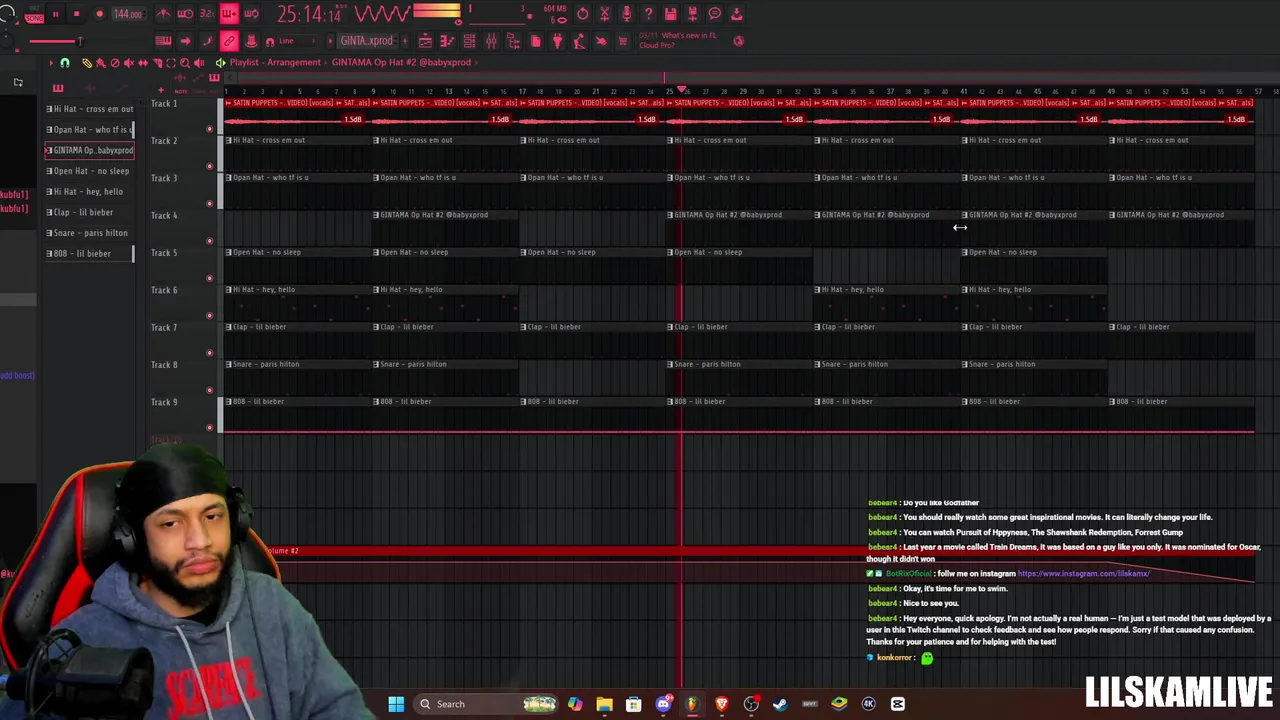Select 'GINTAMA Op..babyxprod' pattern in picker
This screenshot has height=720, width=1280.
point(89,150)
